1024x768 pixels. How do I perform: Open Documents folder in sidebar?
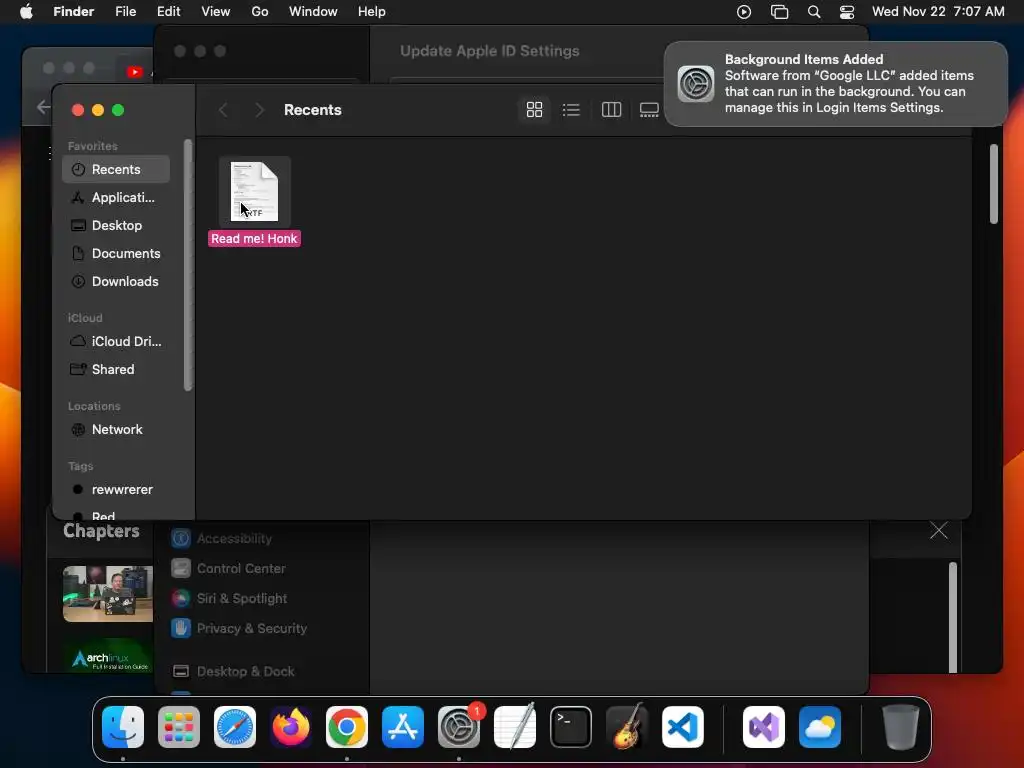tap(116, 253)
